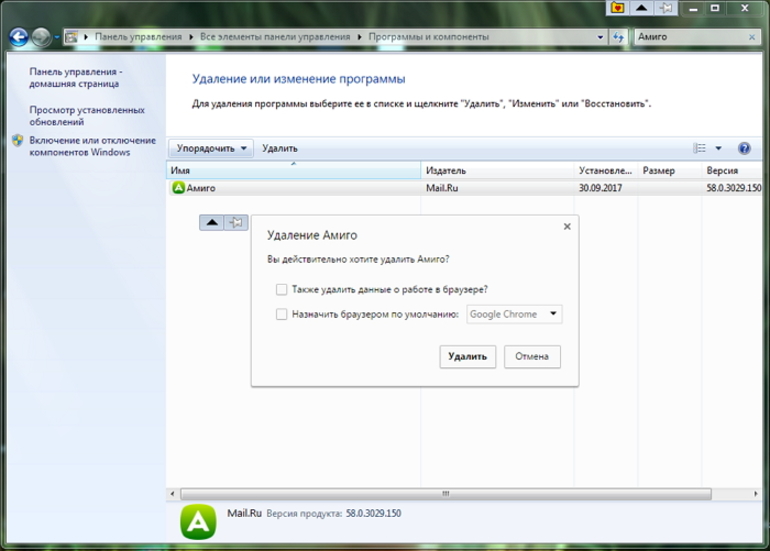
Task: Open 'Просмотр установленных обновлений' link
Action: pyautogui.click(x=87, y=116)
